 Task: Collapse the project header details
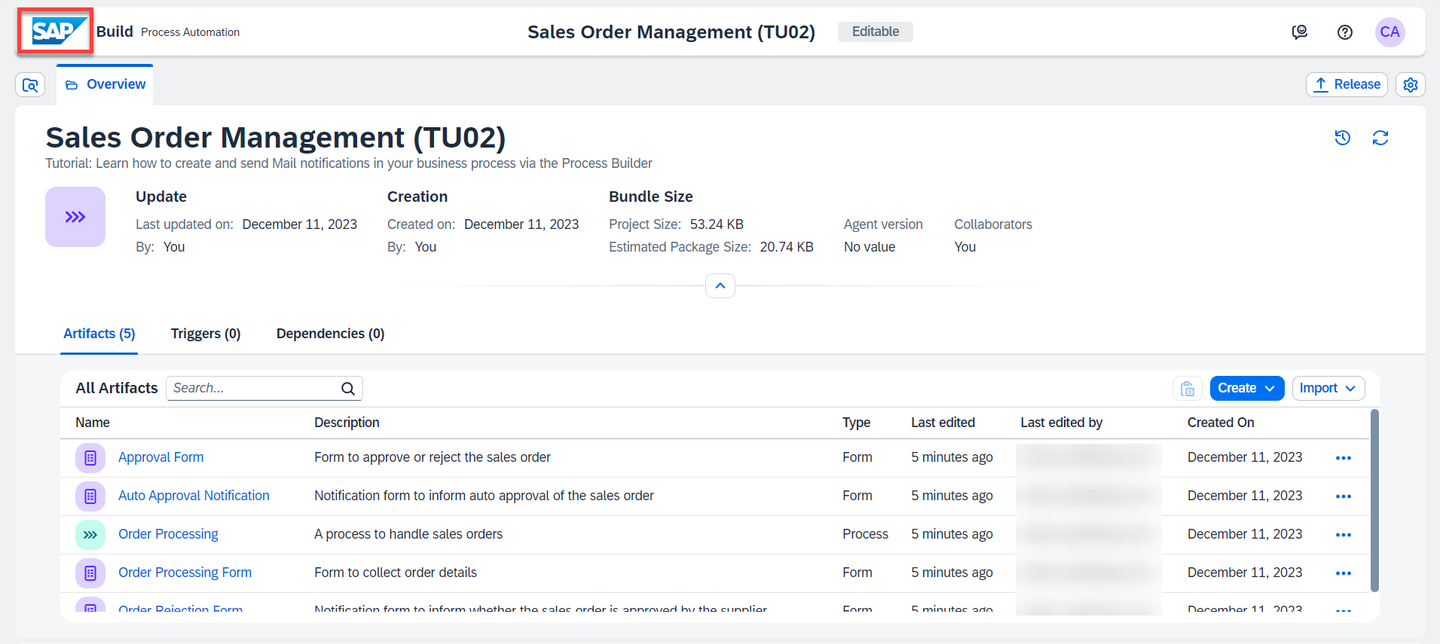tap(720, 286)
